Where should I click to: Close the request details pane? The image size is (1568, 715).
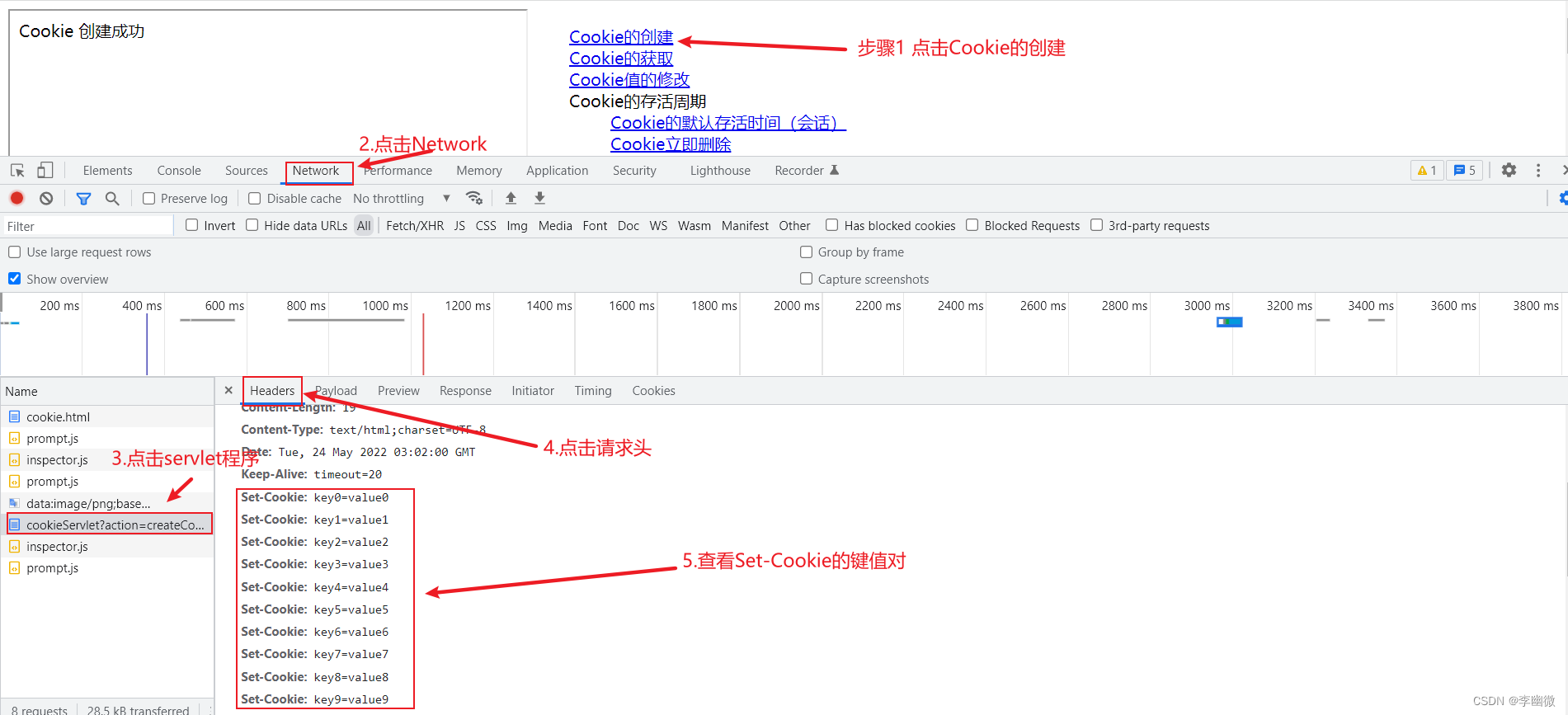tap(228, 390)
